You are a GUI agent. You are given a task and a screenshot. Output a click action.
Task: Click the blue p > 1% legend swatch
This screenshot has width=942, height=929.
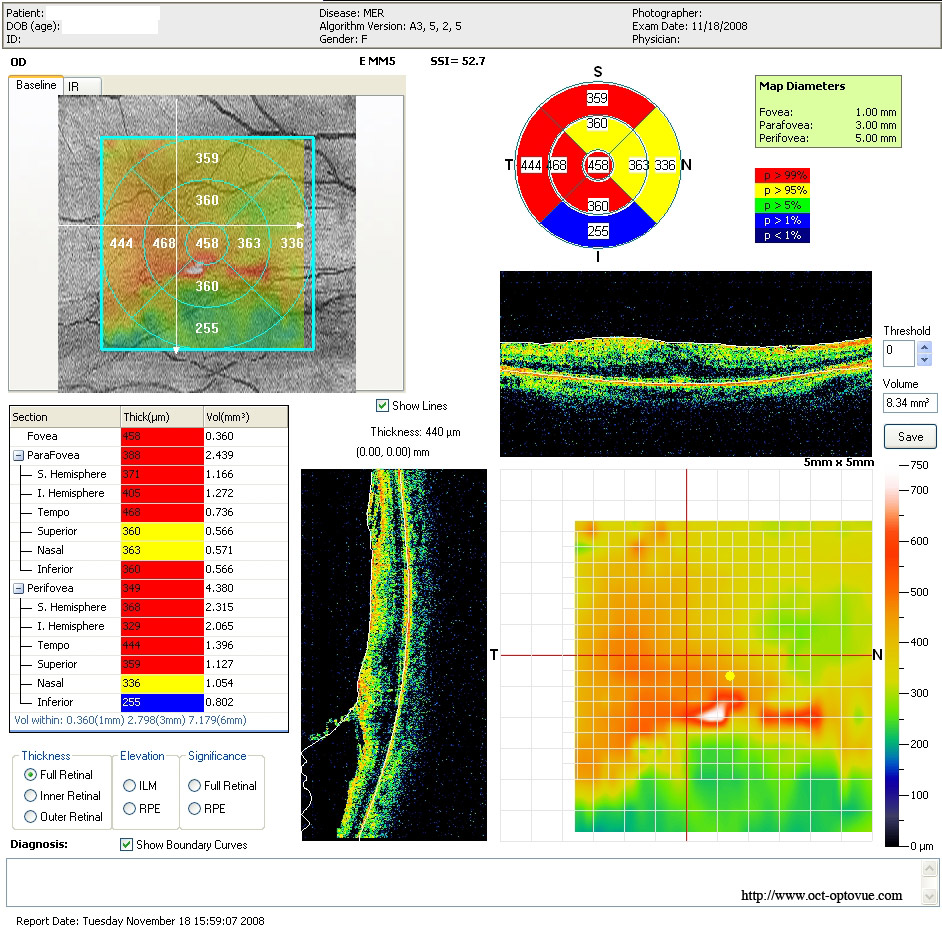(x=782, y=221)
